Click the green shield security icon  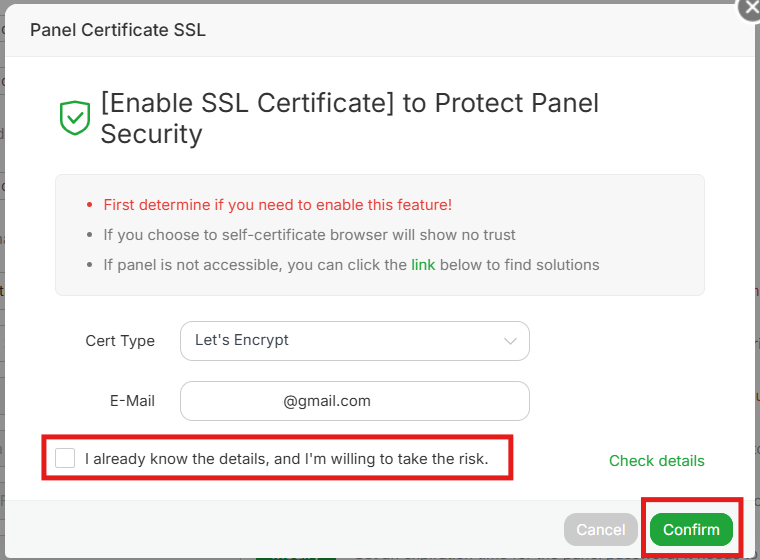[x=75, y=118]
